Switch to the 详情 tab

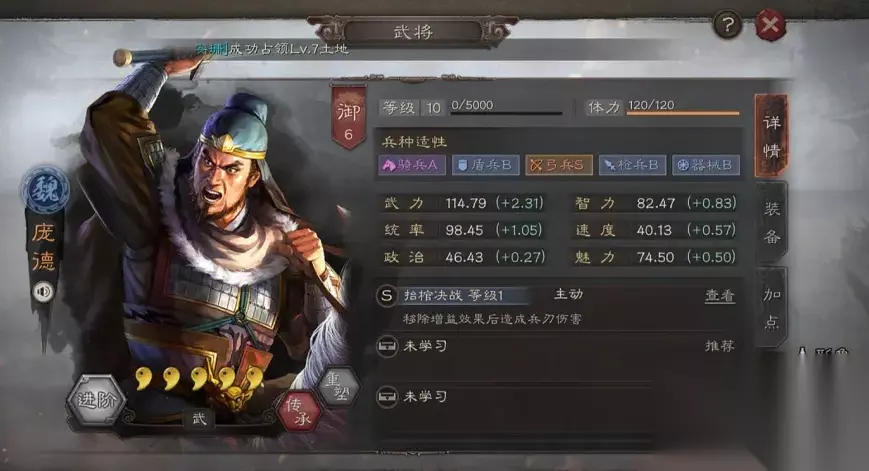click(x=771, y=136)
